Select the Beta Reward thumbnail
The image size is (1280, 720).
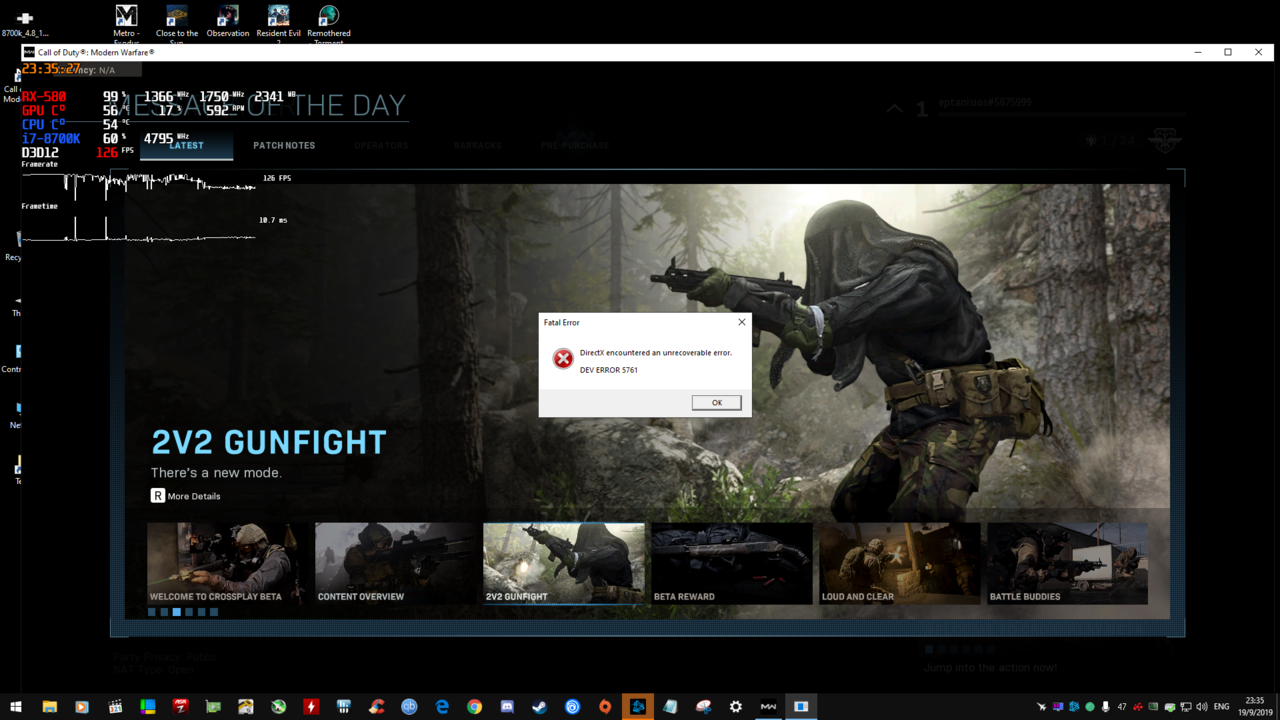point(732,563)
